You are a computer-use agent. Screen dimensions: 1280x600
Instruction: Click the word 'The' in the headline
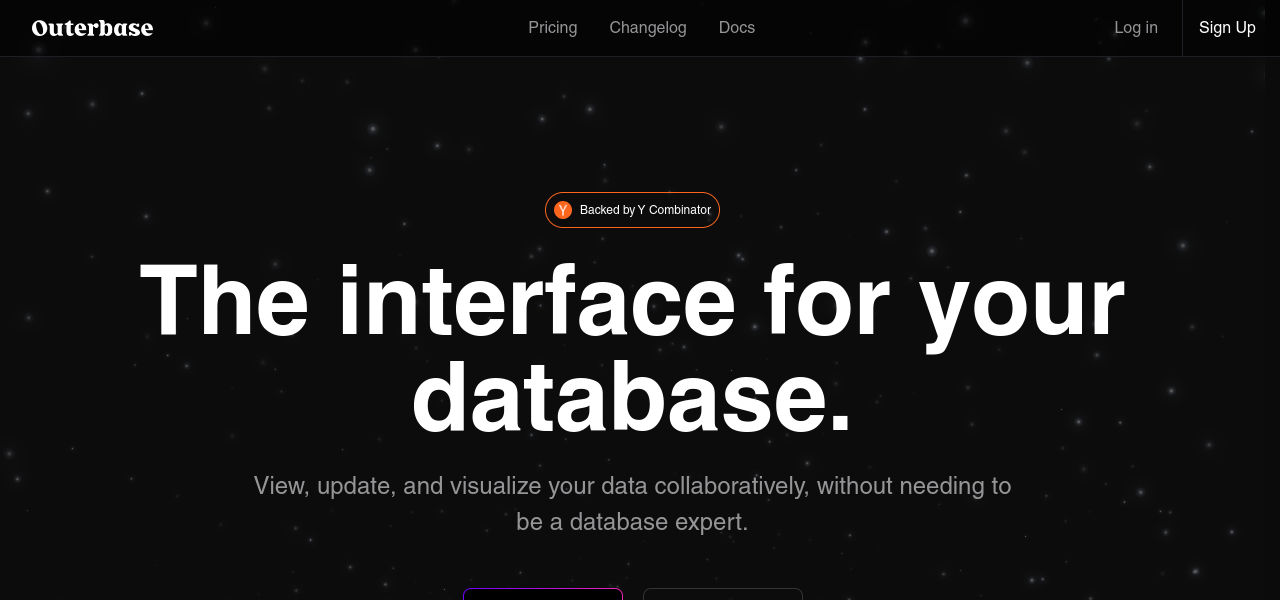click(224, 302)
